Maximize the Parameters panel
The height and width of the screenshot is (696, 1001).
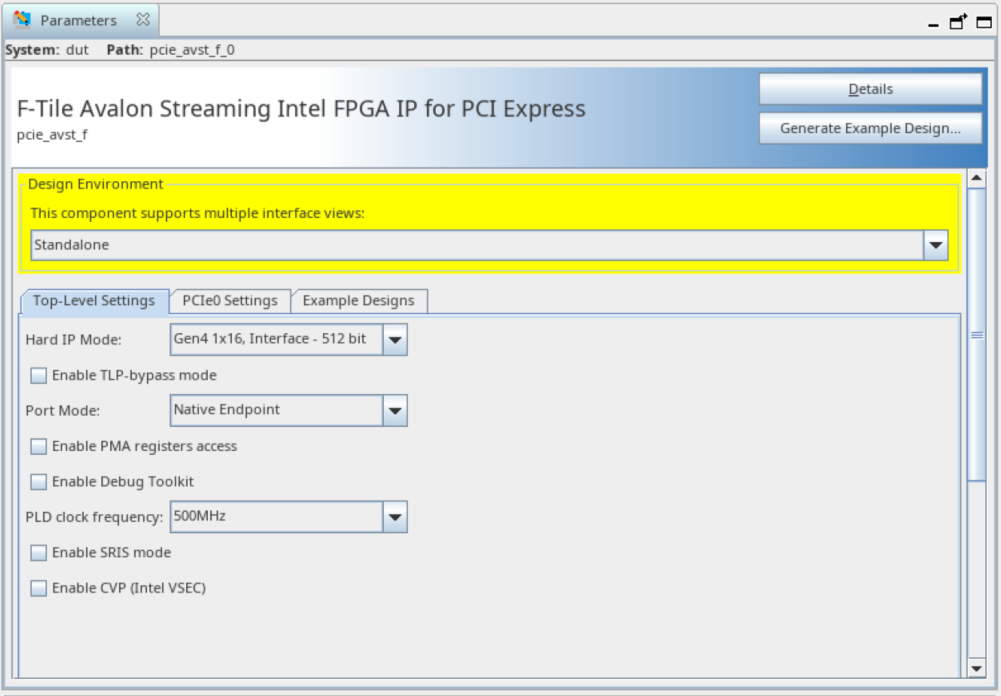[x=984, y=21]
